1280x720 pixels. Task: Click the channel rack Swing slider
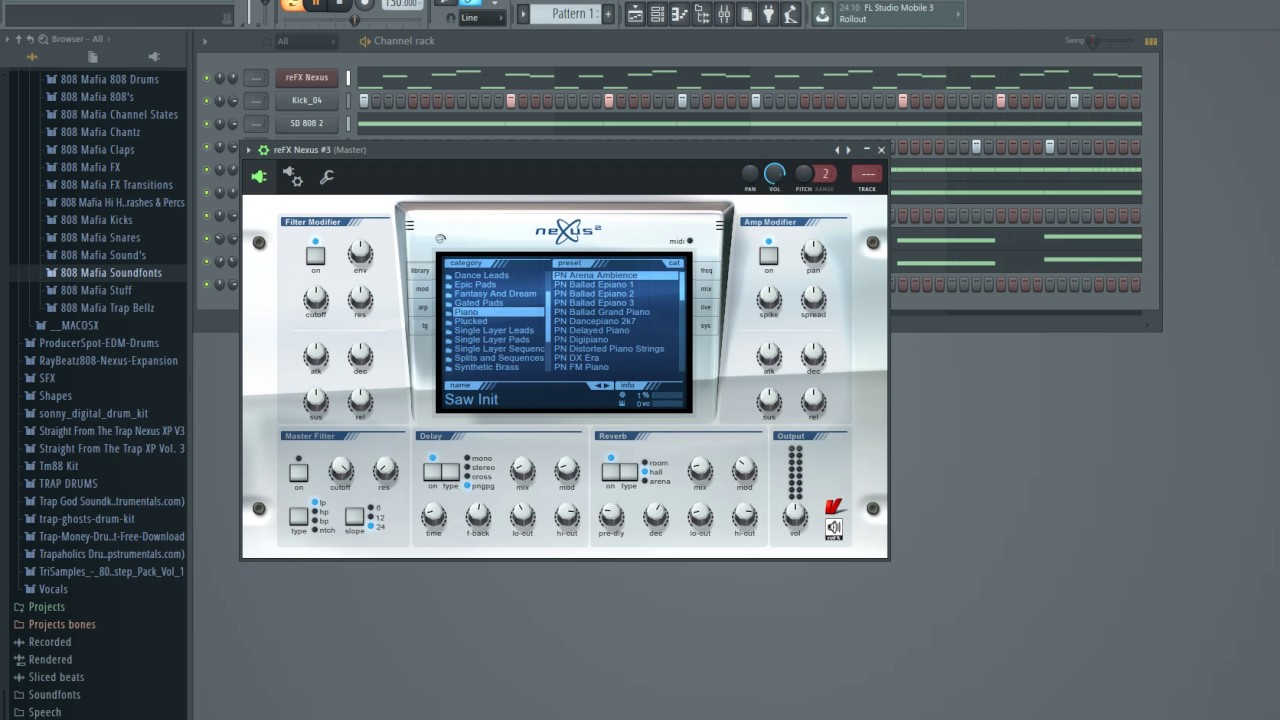1111,41
